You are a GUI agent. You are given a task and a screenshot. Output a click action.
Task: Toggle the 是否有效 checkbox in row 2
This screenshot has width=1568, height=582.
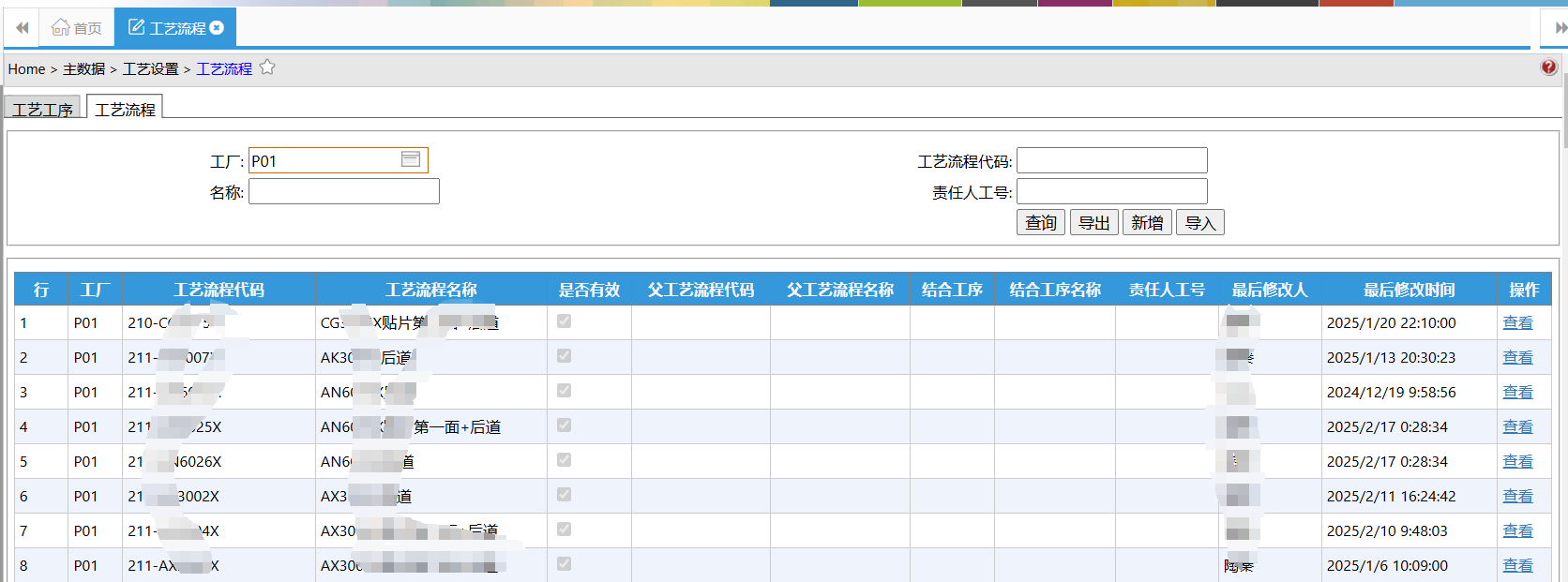pos(564,356)
